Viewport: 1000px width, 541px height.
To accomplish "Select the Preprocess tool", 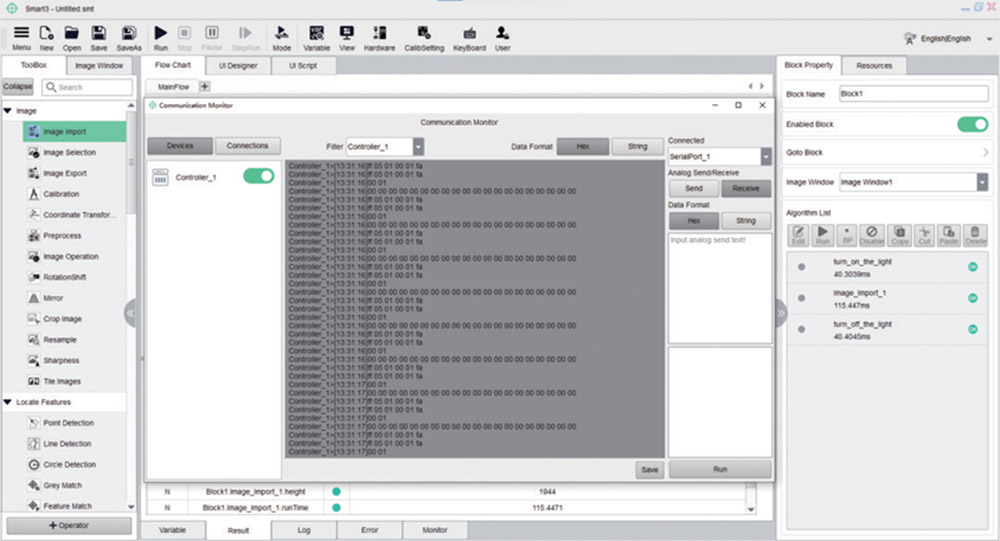I will [62, 236].
